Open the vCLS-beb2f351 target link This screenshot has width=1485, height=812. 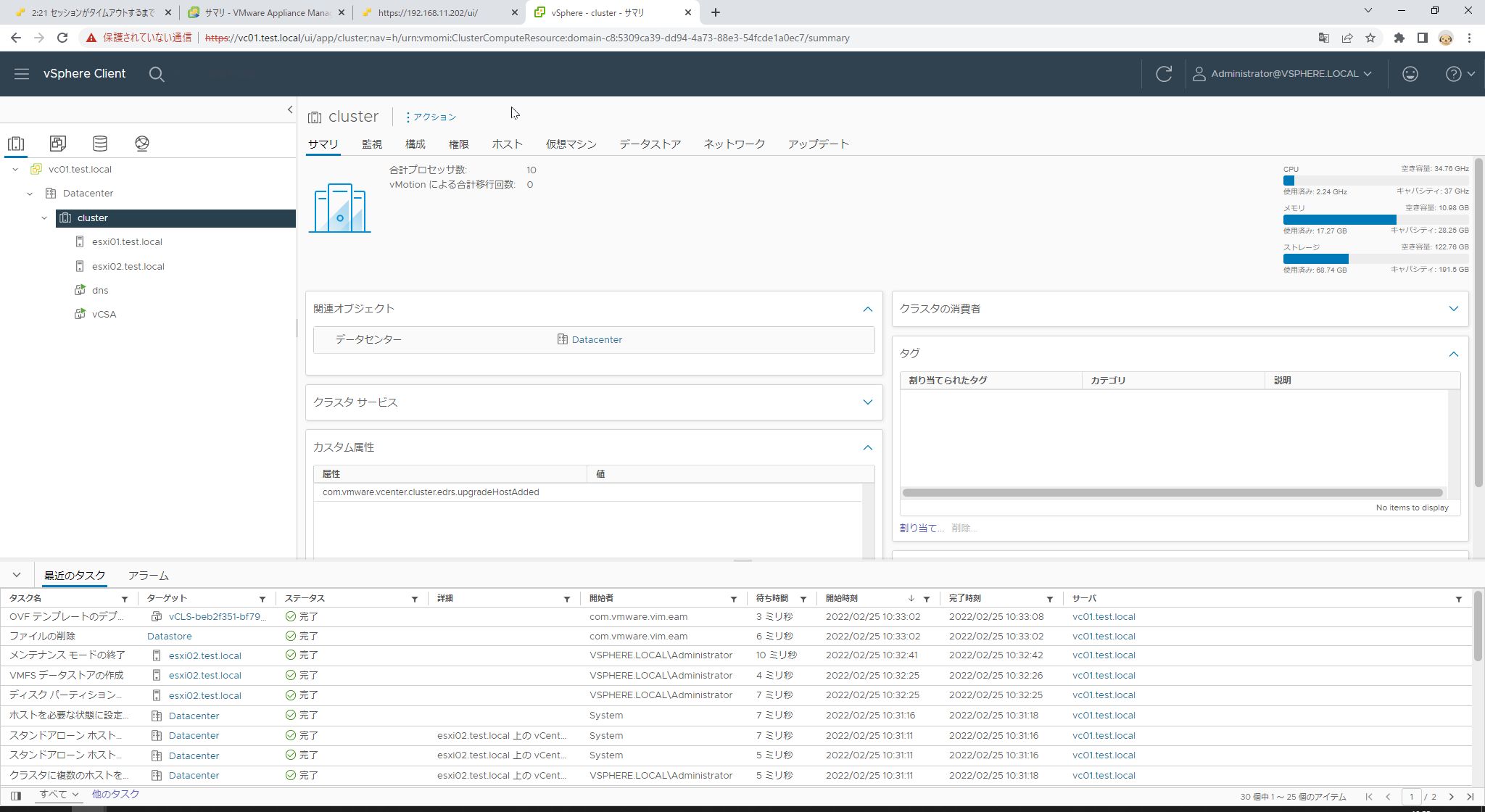tap(218, 617)
